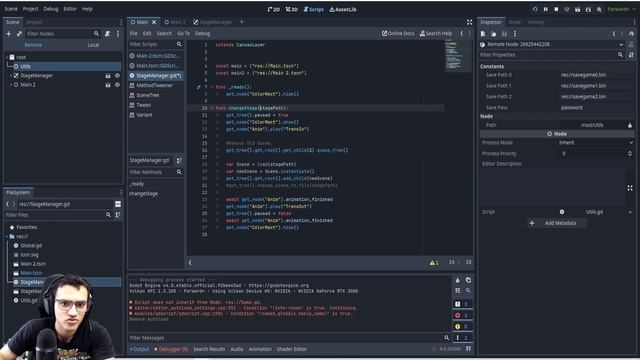Open the Script workspace
640x360 pixels.
tap(313, 9)
